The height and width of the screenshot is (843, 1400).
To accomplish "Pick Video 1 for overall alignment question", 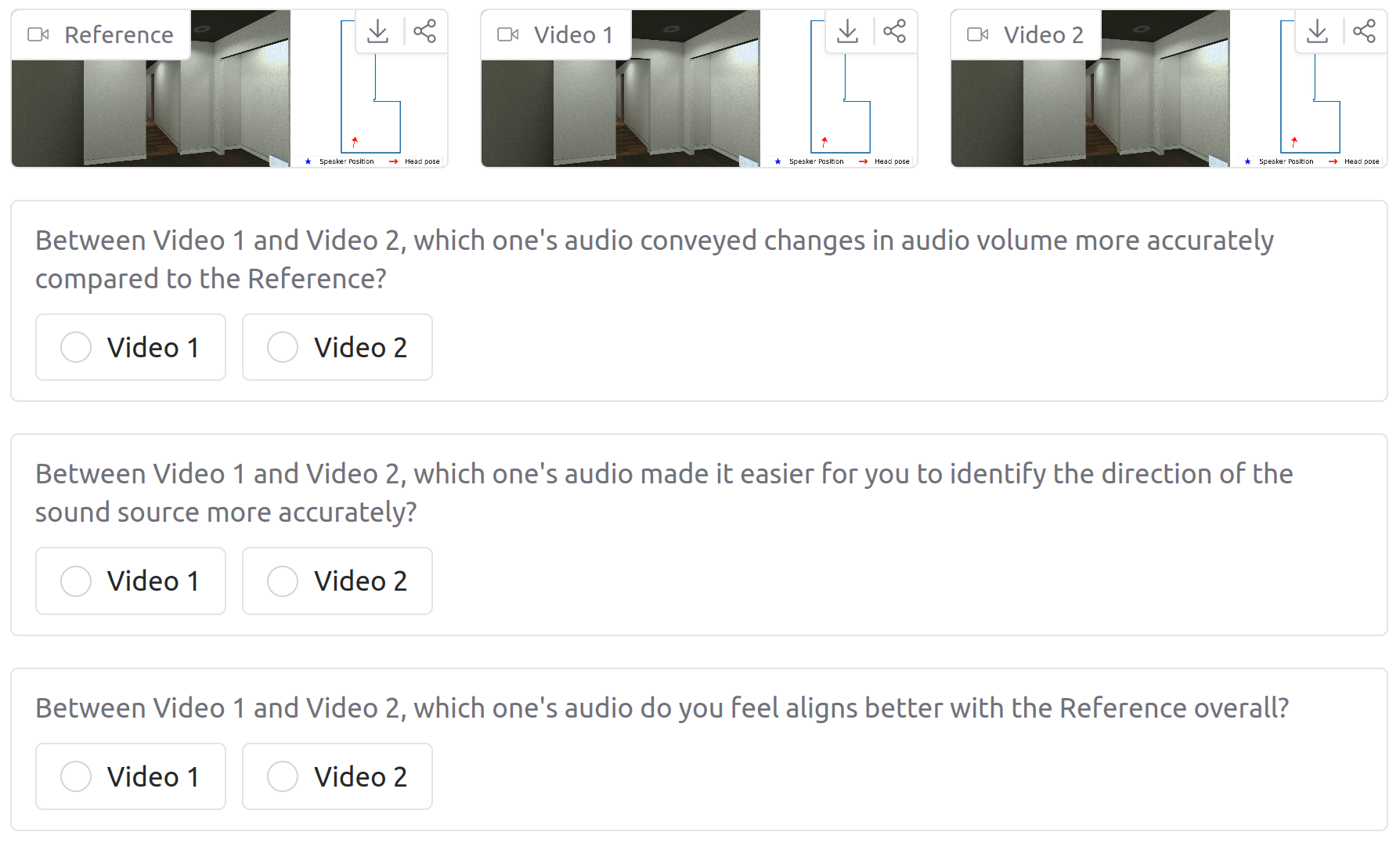I will click(x=76, y=776).
